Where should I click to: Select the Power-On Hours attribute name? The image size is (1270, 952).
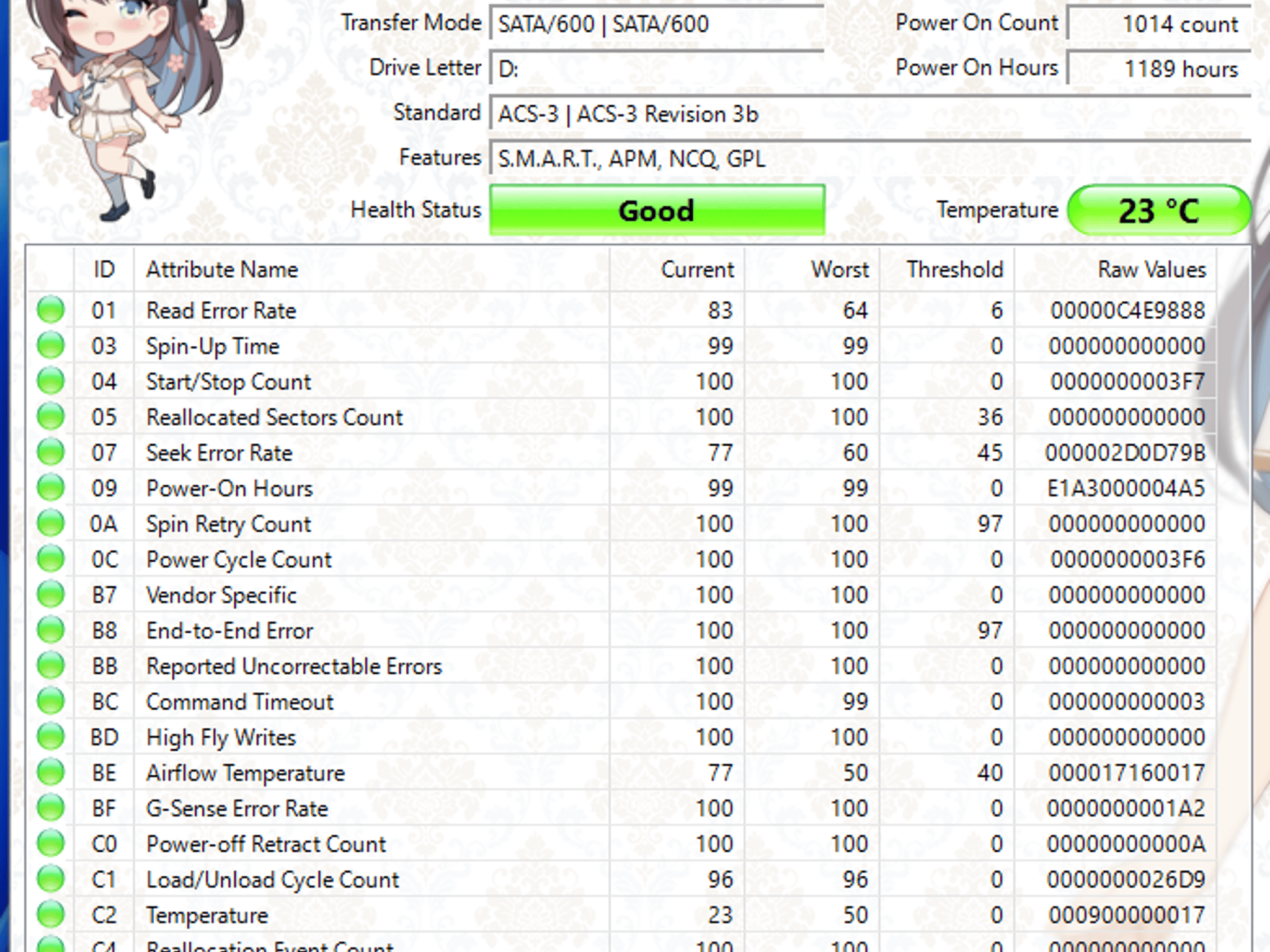coord(229,488)
